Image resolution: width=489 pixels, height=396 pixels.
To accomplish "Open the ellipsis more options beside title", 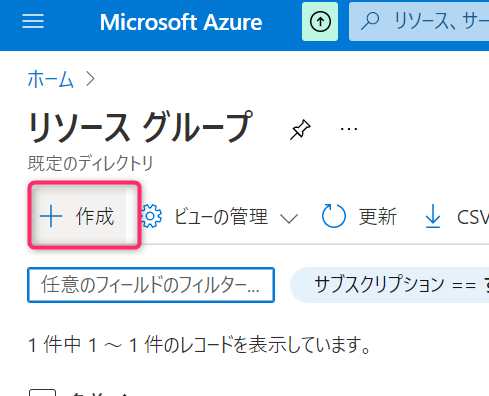I will click(349, 129).
